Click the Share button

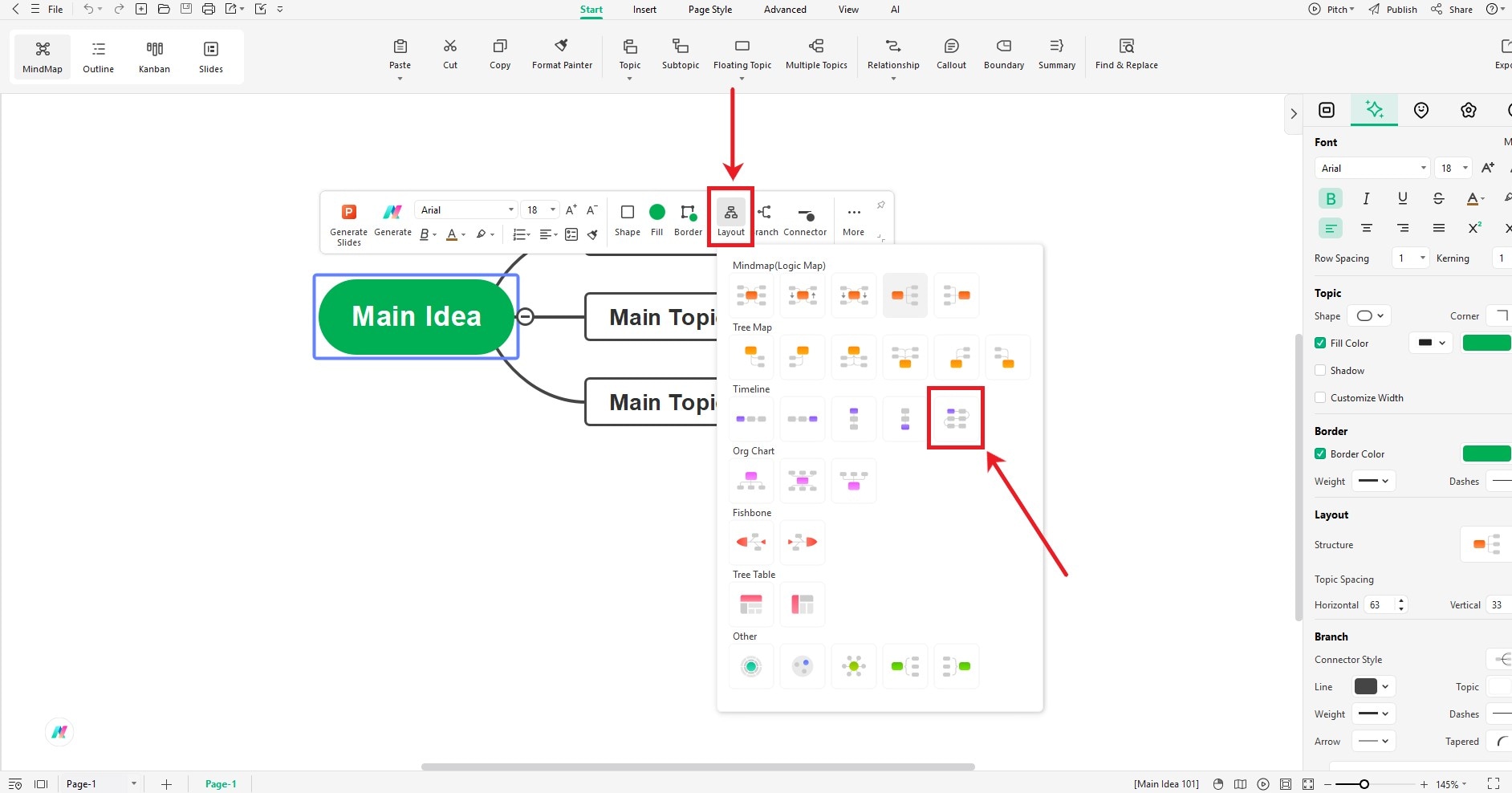1452,10
